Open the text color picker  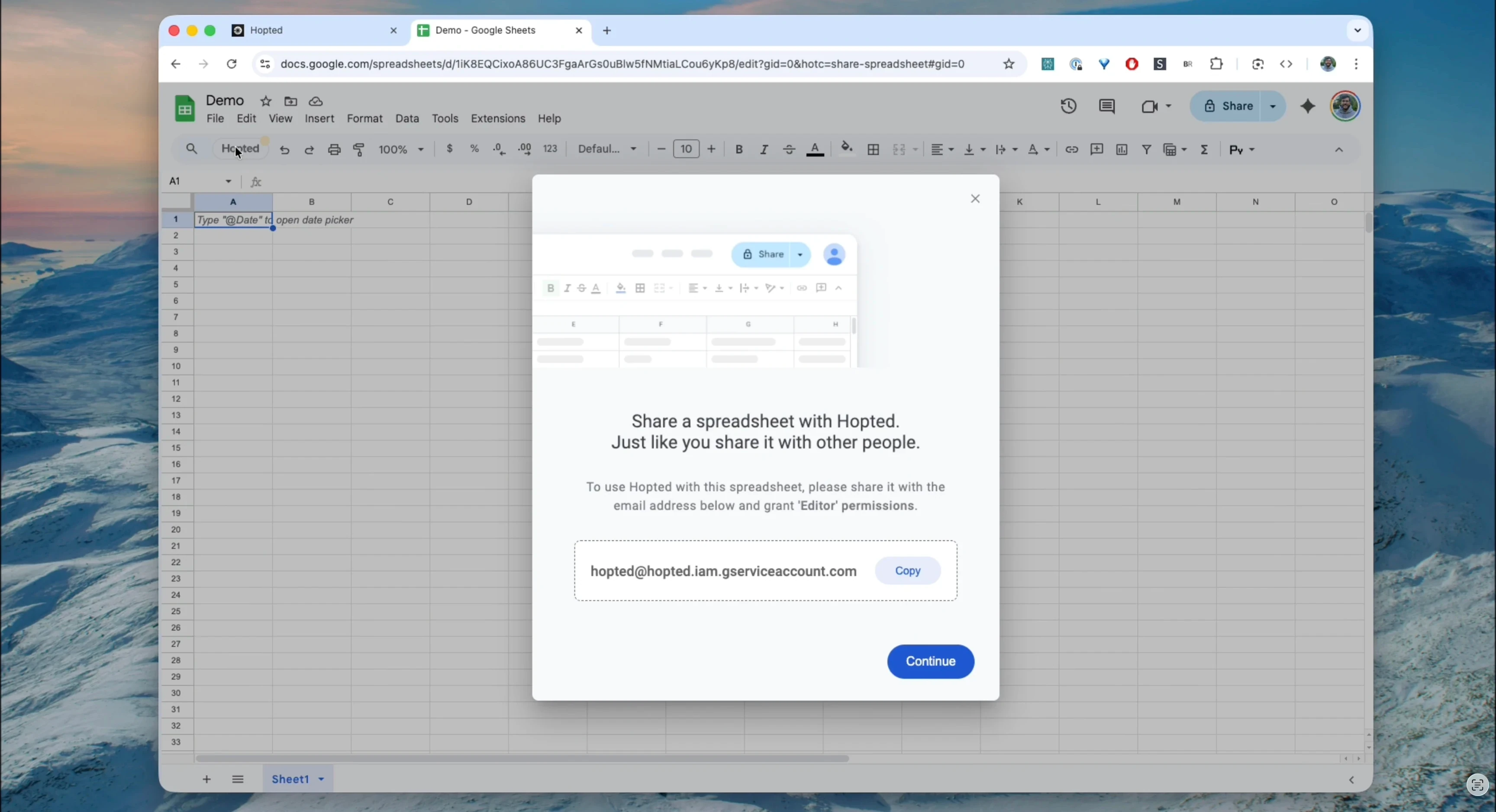(x=816, y=150)
